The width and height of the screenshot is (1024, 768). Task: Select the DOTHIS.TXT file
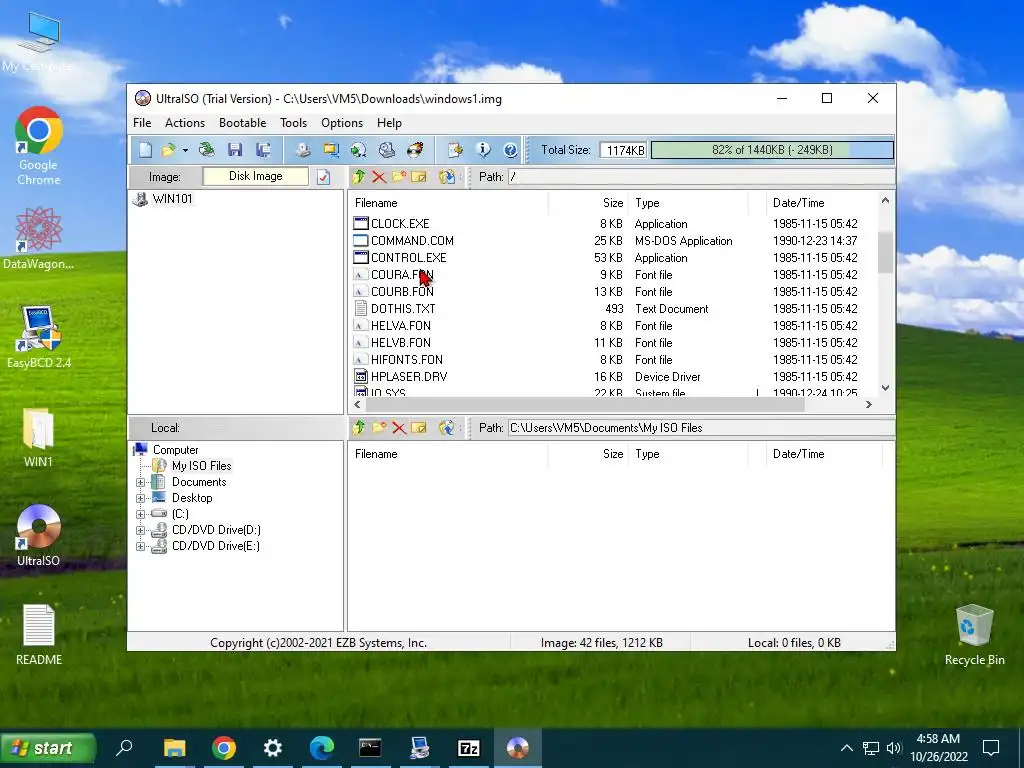tap(402, 308)
